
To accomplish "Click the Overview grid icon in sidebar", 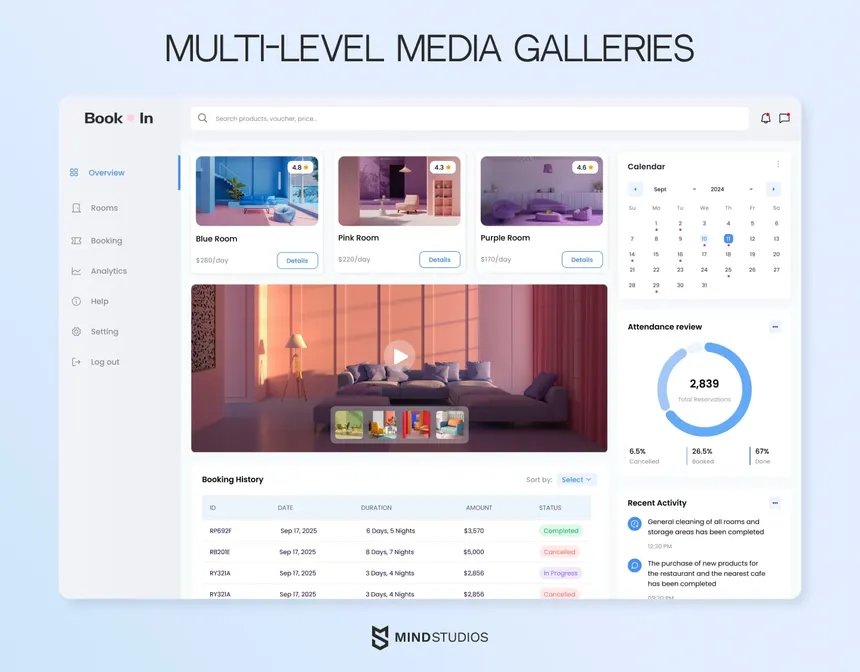I will [x=74, y=172].
